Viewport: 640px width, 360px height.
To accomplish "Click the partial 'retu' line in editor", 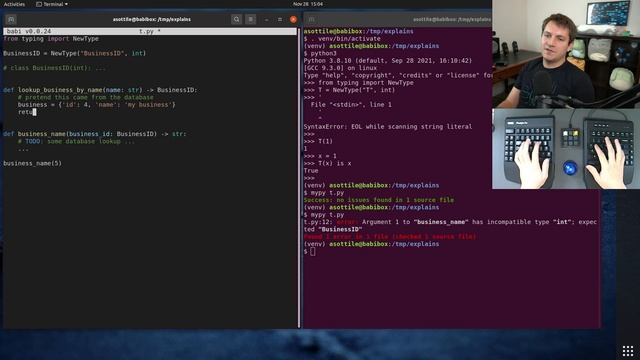I will coord(27,112).
